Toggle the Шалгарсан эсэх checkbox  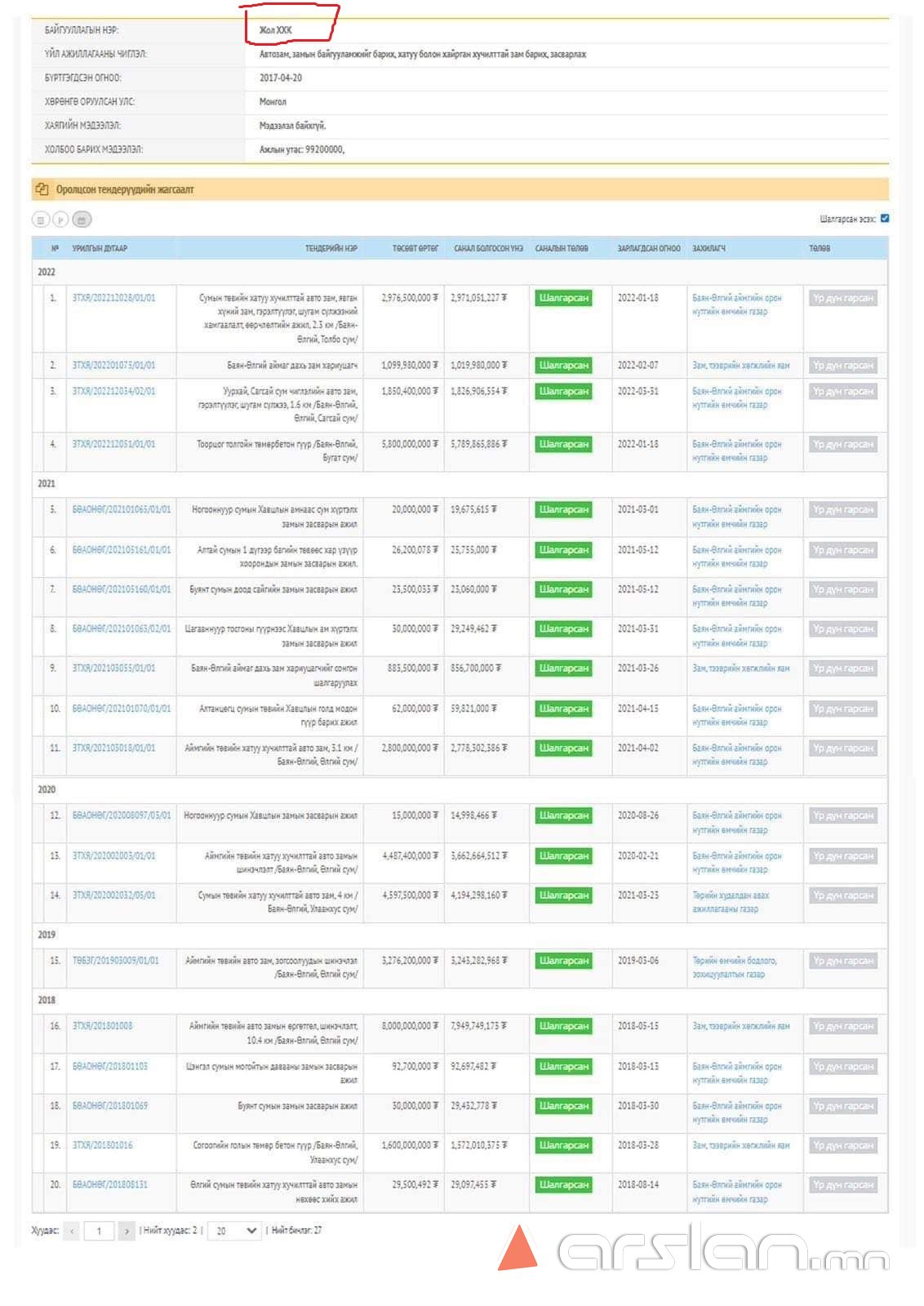[x=885, y=219]
